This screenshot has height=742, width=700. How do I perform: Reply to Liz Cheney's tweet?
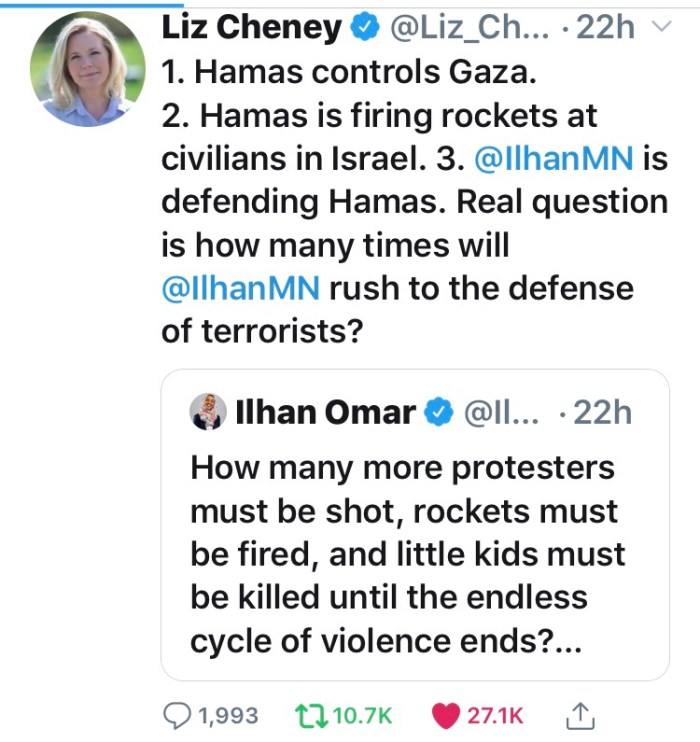177,715
